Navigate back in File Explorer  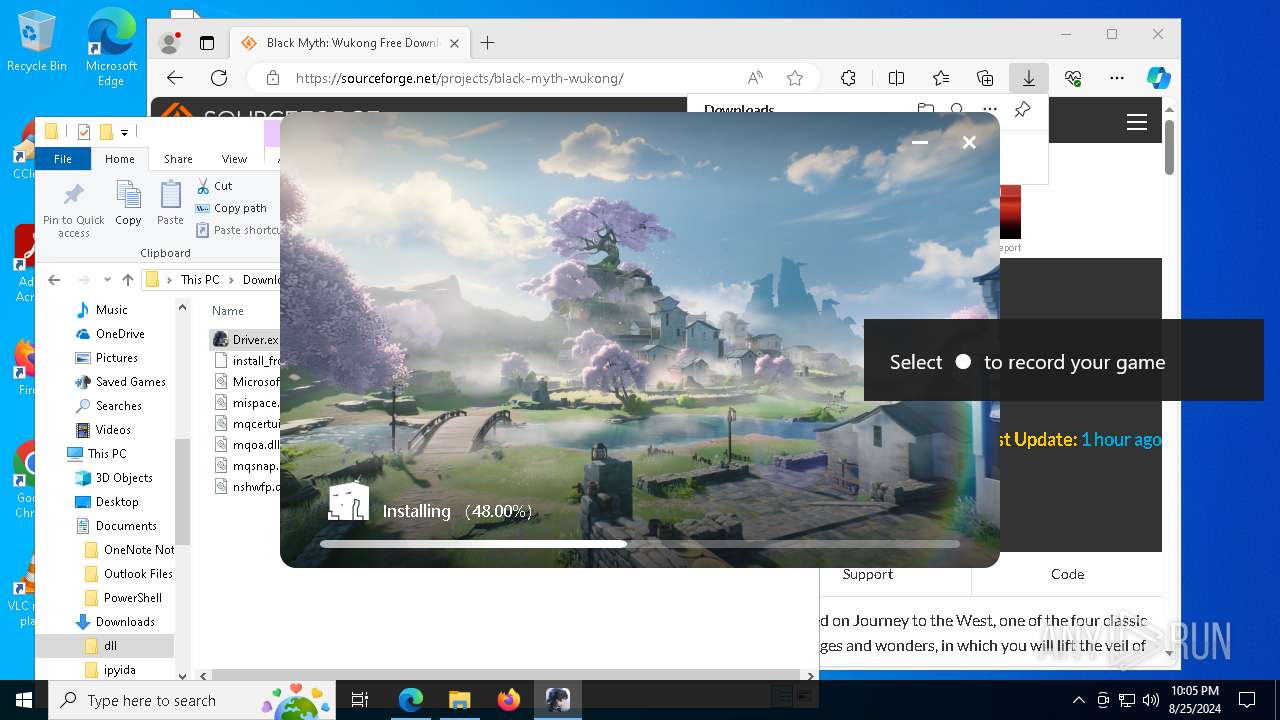coord(54,280)
